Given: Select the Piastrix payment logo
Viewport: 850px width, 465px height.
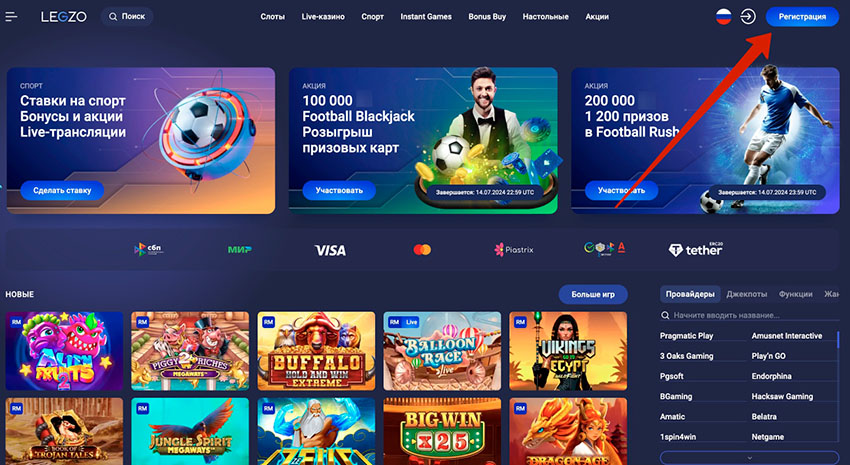Looking at the screenshot, I should 513,249.
